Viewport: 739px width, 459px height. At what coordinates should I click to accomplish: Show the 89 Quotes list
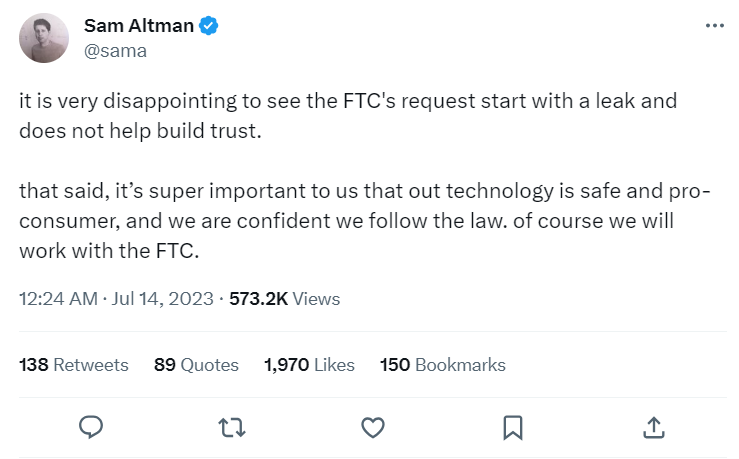pos(196,365)
